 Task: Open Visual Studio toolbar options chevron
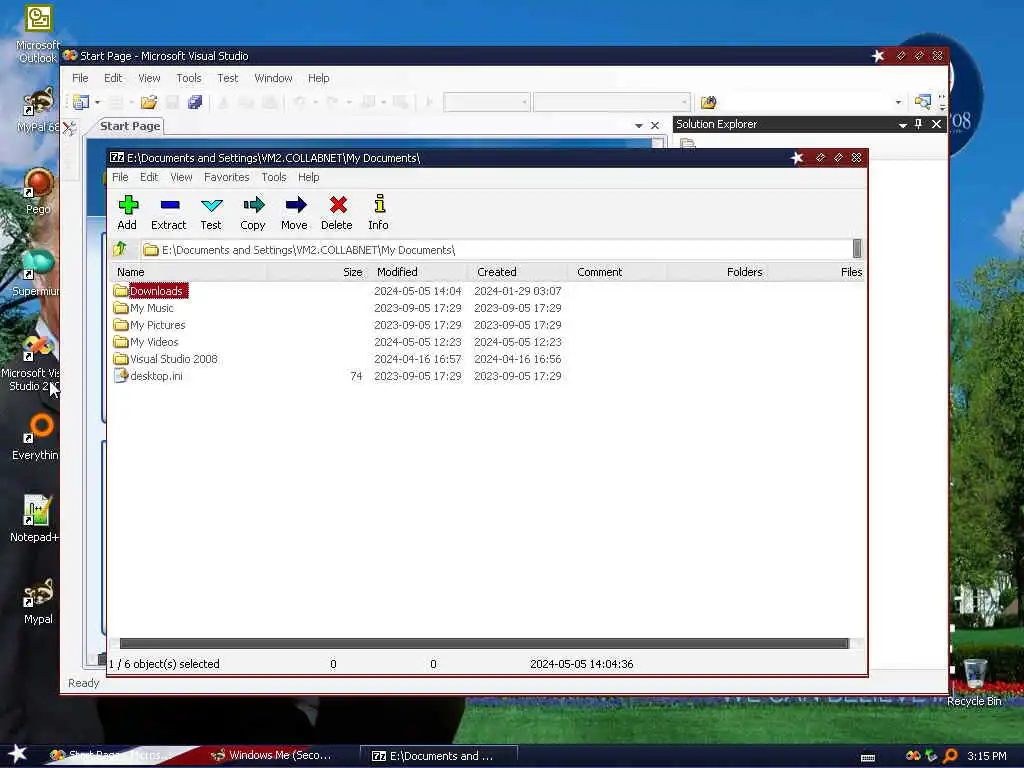point(942,103)
